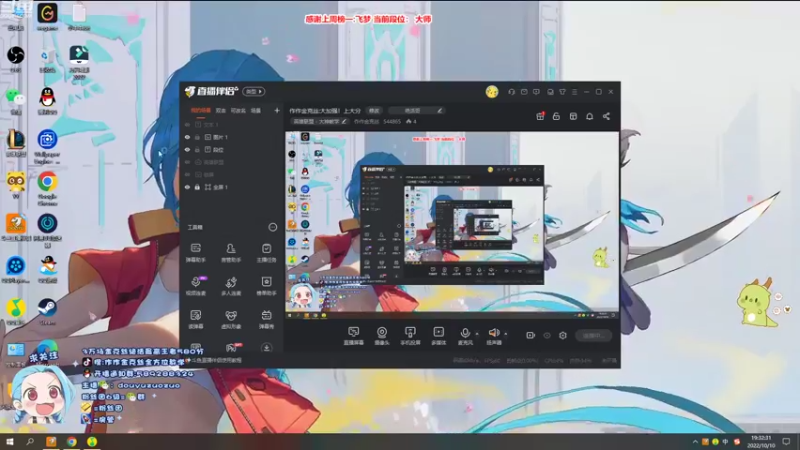Switch to the fourth scene tab
800x450 pixels.
256,110
